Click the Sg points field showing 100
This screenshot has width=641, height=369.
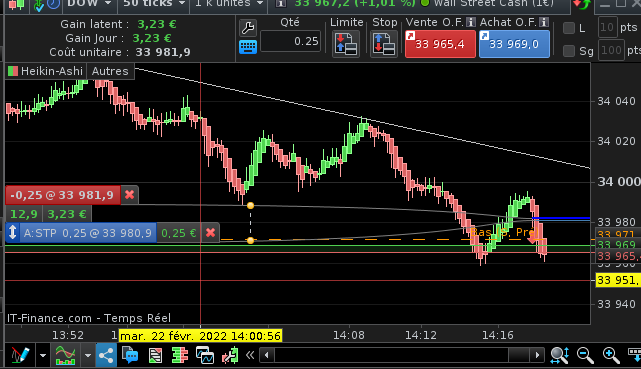[612, 51]
